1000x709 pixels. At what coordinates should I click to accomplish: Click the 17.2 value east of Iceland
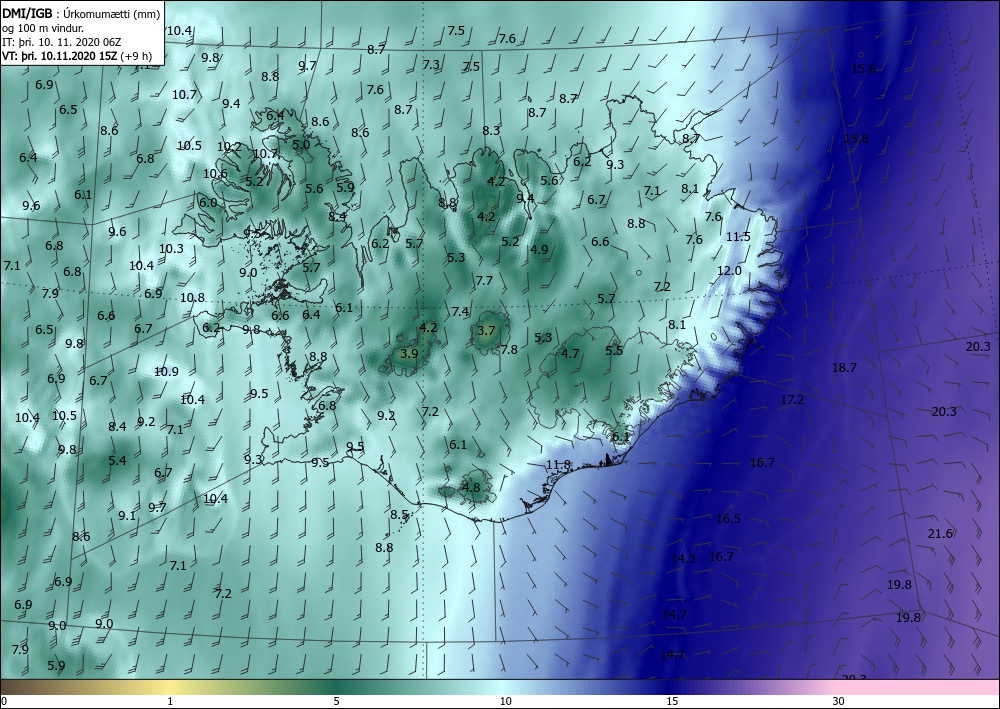[x=792, y=400]
